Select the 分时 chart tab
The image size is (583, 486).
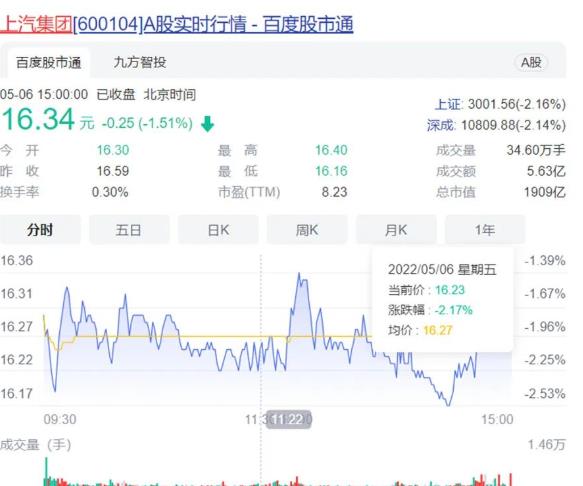pyautogui.click(x=40, y=230)
